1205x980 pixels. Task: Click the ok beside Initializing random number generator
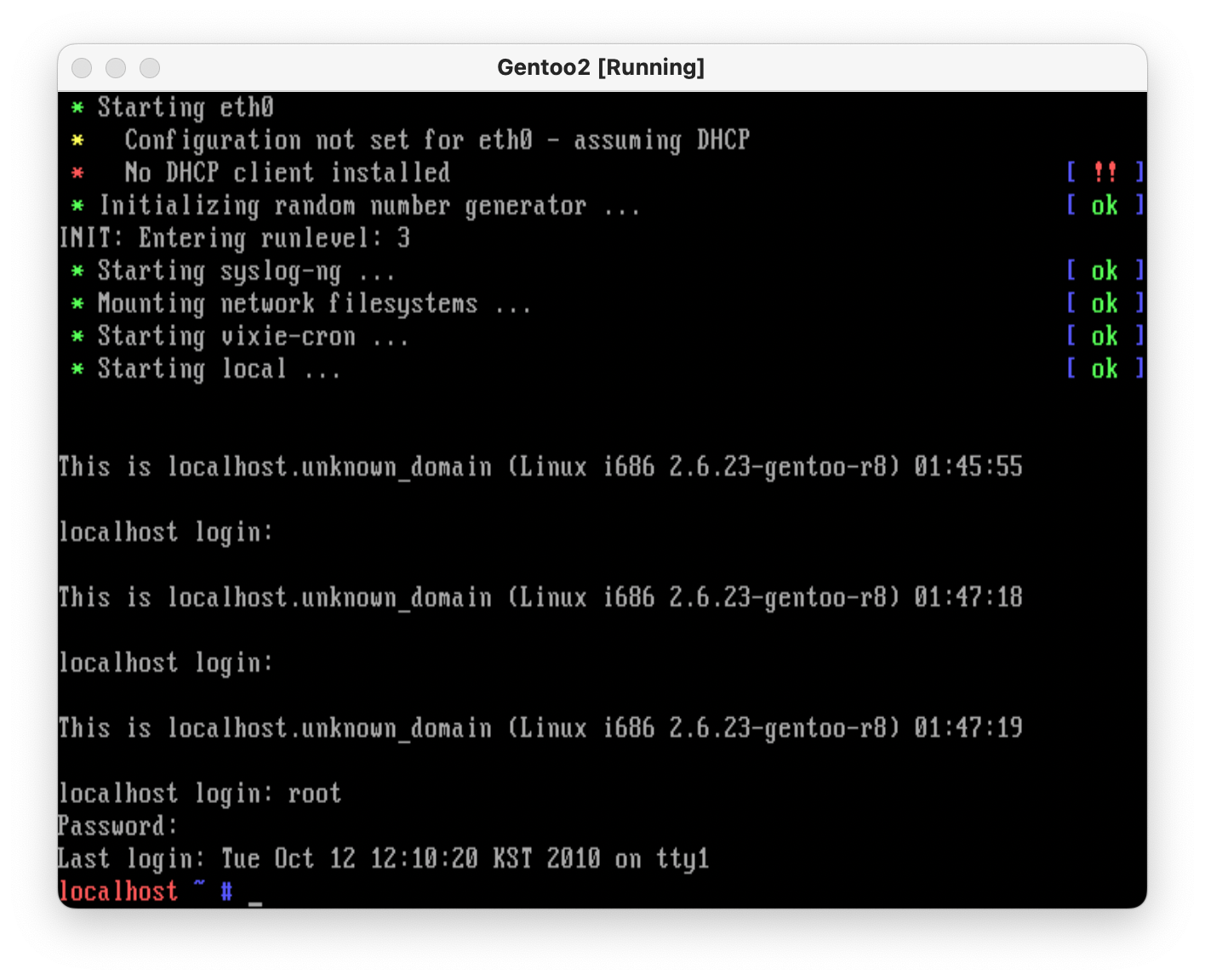(x=1104, y=205)
